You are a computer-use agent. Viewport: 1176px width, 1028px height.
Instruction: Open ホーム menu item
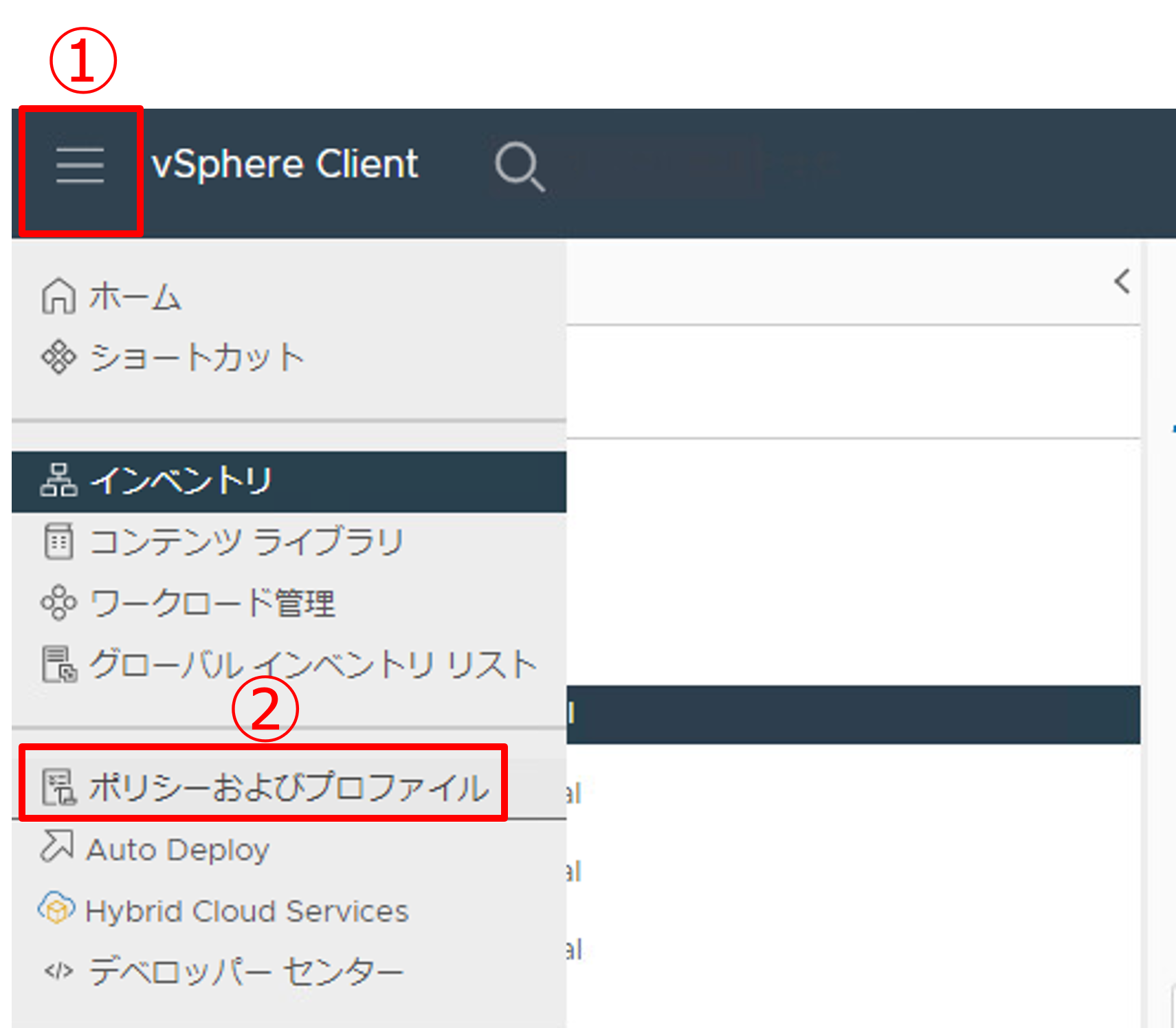289,297
